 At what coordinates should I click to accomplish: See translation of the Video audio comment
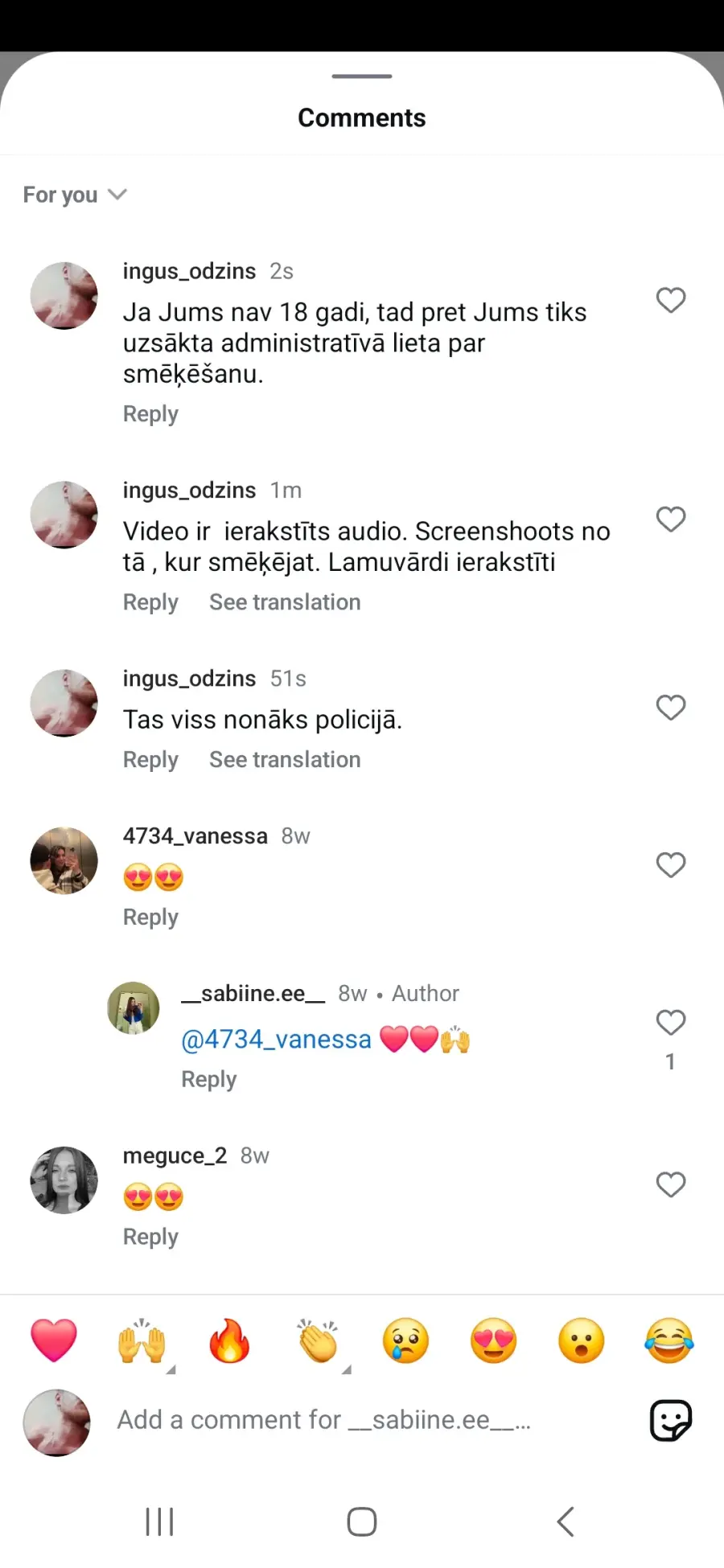[x=285, y=602]
